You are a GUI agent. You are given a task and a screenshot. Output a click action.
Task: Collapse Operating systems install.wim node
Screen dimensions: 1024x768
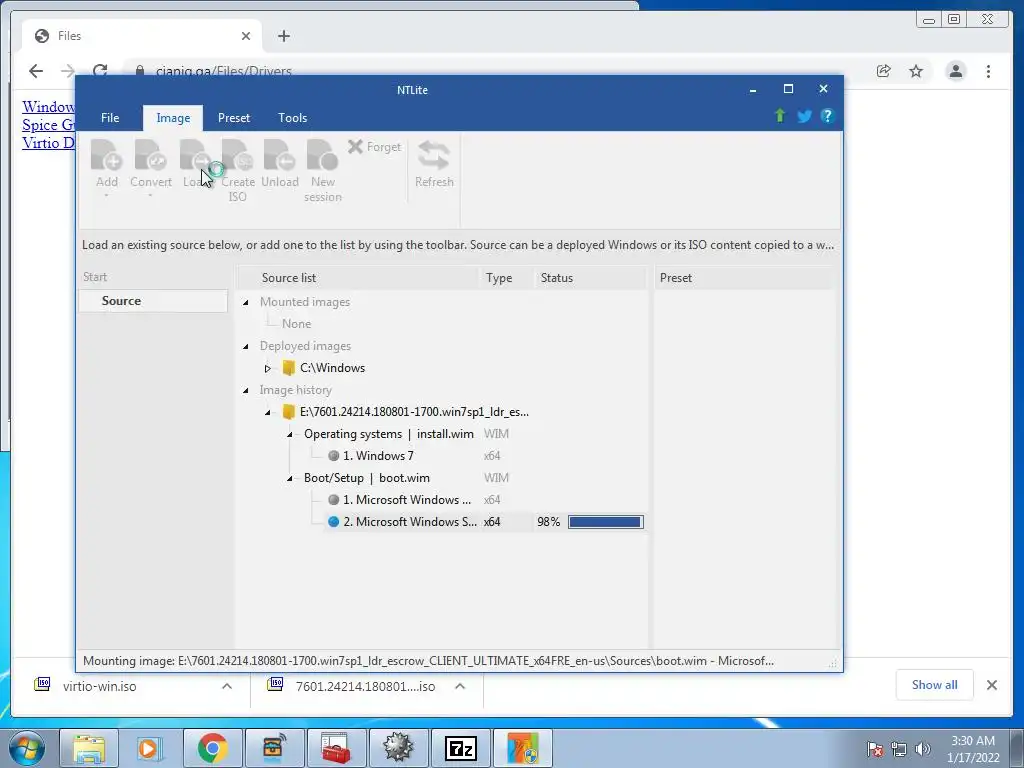(x=289, y=434)
